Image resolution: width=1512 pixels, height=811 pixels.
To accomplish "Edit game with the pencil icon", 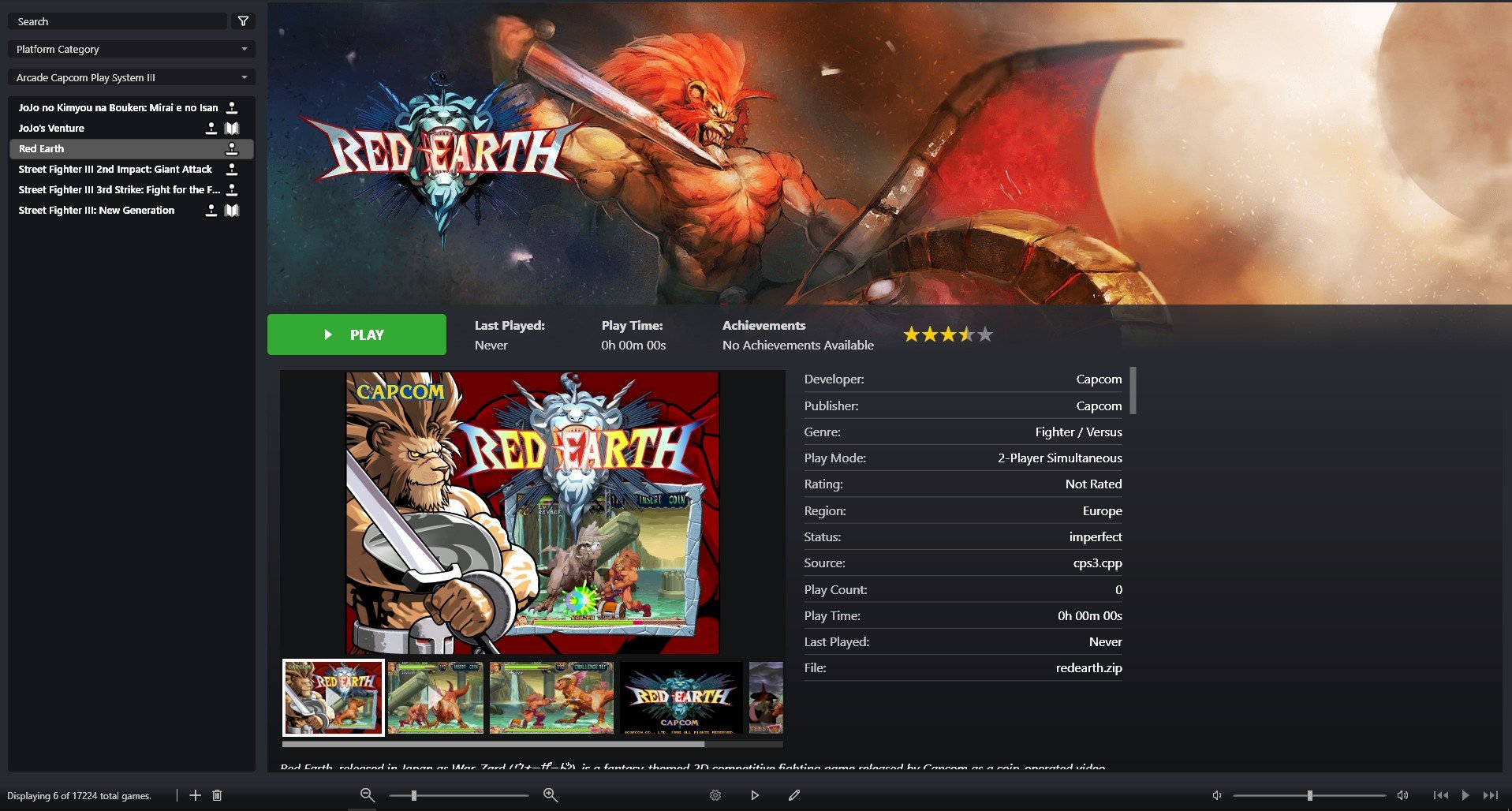I will [794, 795].
